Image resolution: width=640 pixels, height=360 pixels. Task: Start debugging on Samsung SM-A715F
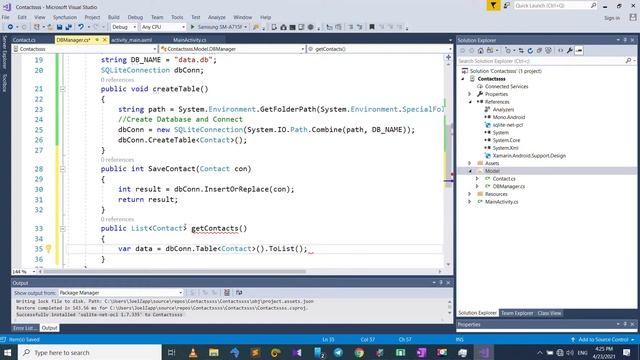(218, 27)
